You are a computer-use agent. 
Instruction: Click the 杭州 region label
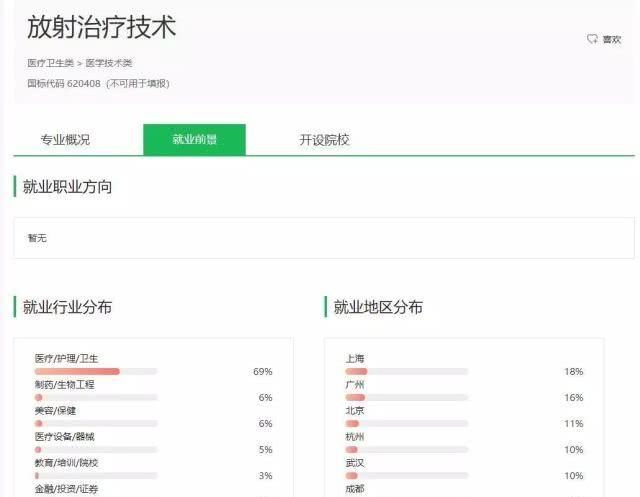tap(355, 437)
